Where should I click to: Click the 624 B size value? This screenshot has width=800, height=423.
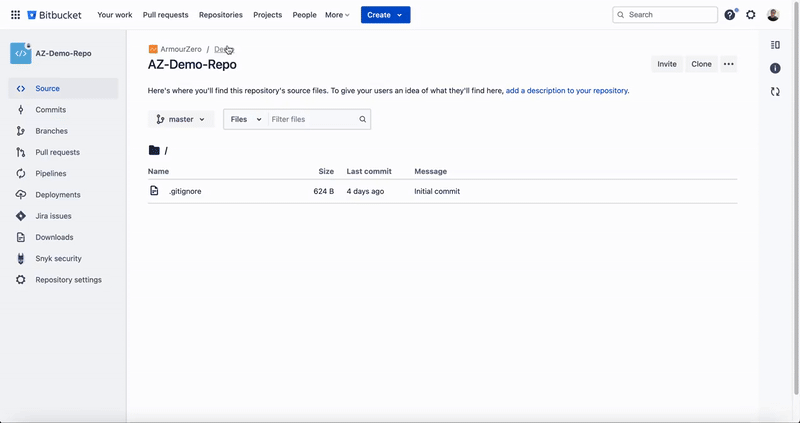[x=324, y=191]
